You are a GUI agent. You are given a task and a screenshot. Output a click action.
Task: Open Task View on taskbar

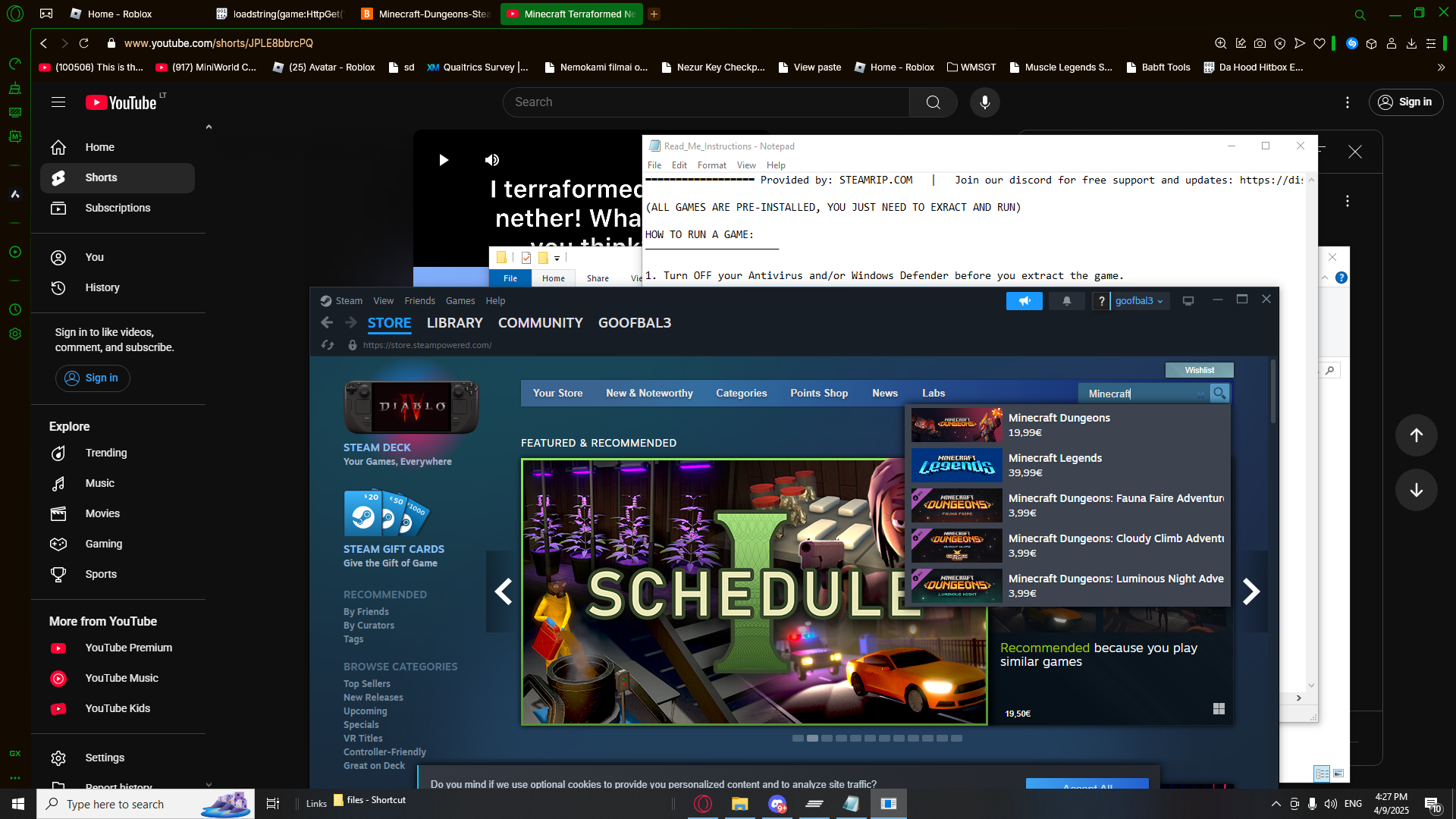tap(273, 804)
